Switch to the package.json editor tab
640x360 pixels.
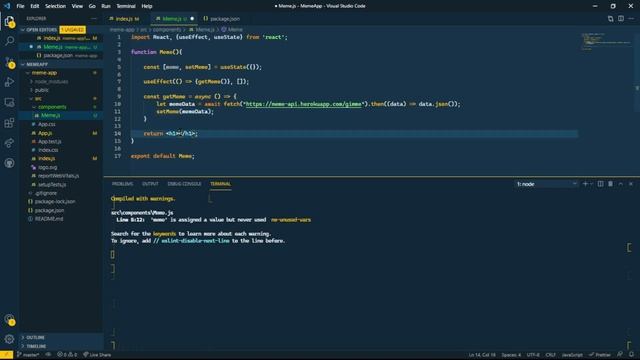222,19
